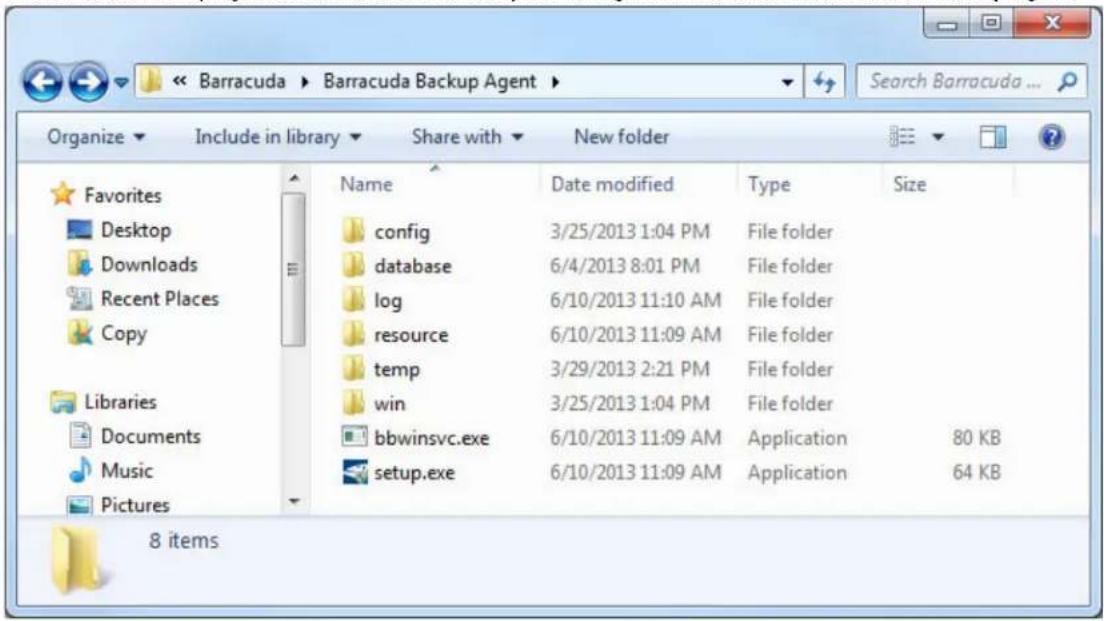This screenshot has width=1104, height=621.
Task: Open the recent locations dropdown beside Forward
Action: click(x=121, y=82)
